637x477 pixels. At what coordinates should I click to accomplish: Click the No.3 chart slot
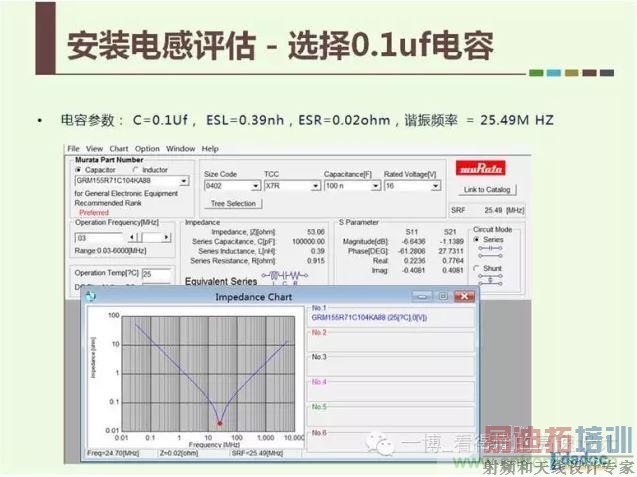[x=390, y=364]
